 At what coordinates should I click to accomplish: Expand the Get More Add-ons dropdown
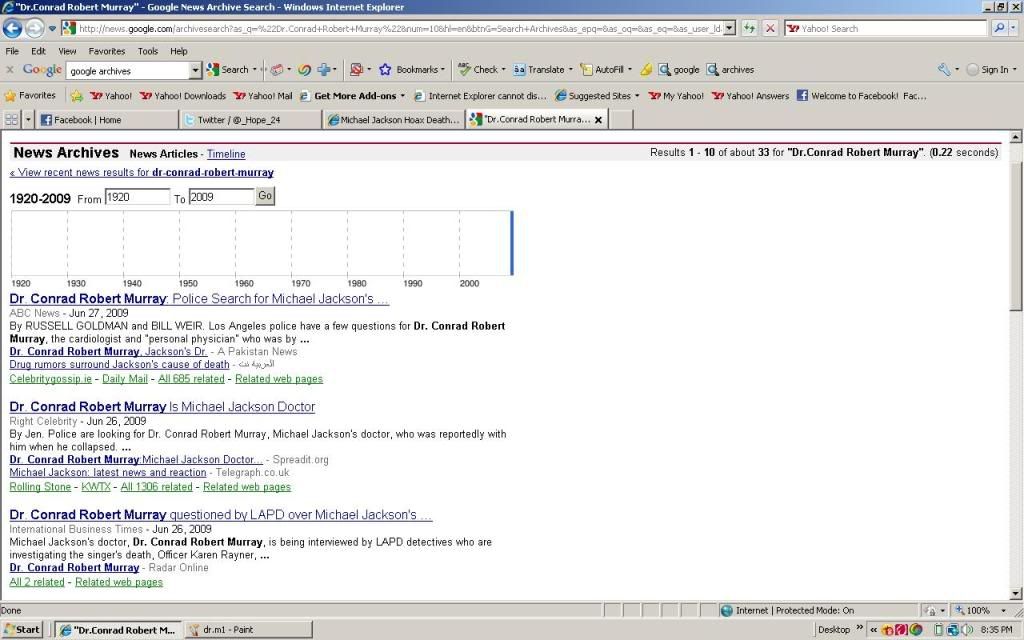[x=402, y=96]
